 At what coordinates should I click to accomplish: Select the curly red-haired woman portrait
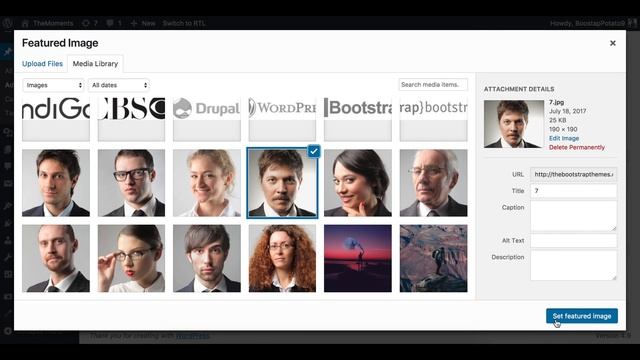[282, 258]
